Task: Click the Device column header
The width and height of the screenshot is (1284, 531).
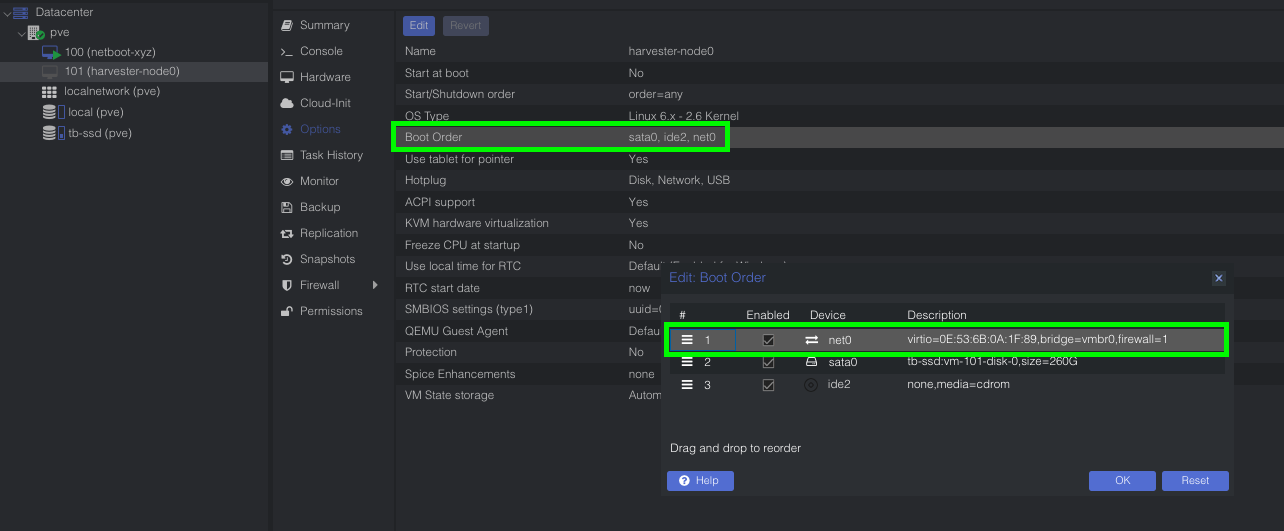Action: 828,315
